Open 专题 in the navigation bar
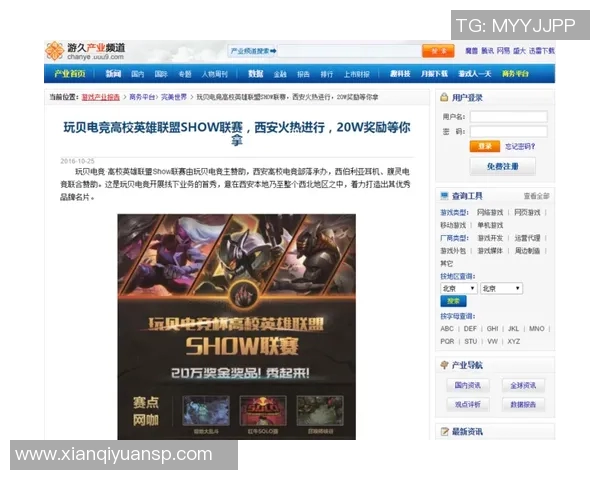This screenshot has width=600, height=480. coord(185,74)
